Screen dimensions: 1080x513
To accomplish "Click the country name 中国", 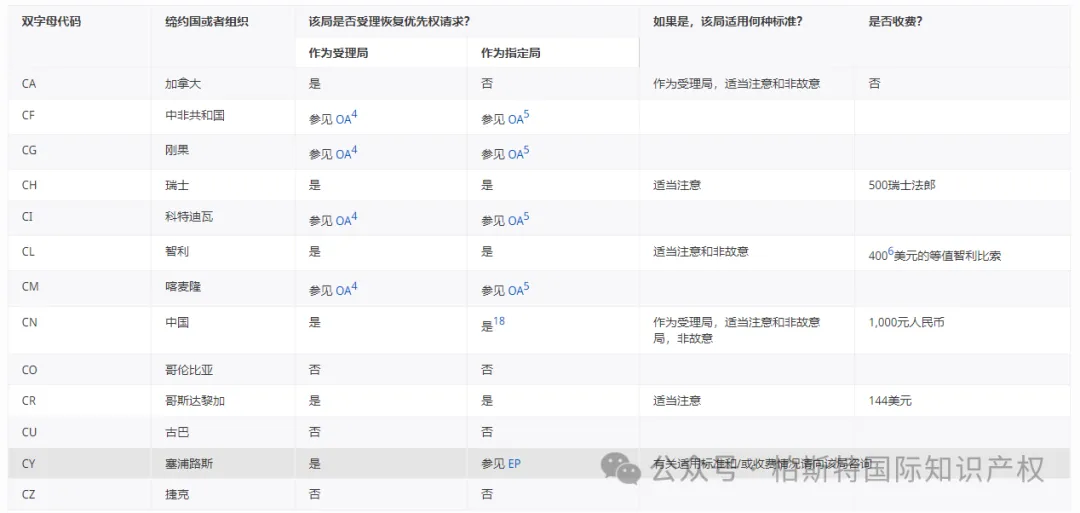I will [176, 322].
